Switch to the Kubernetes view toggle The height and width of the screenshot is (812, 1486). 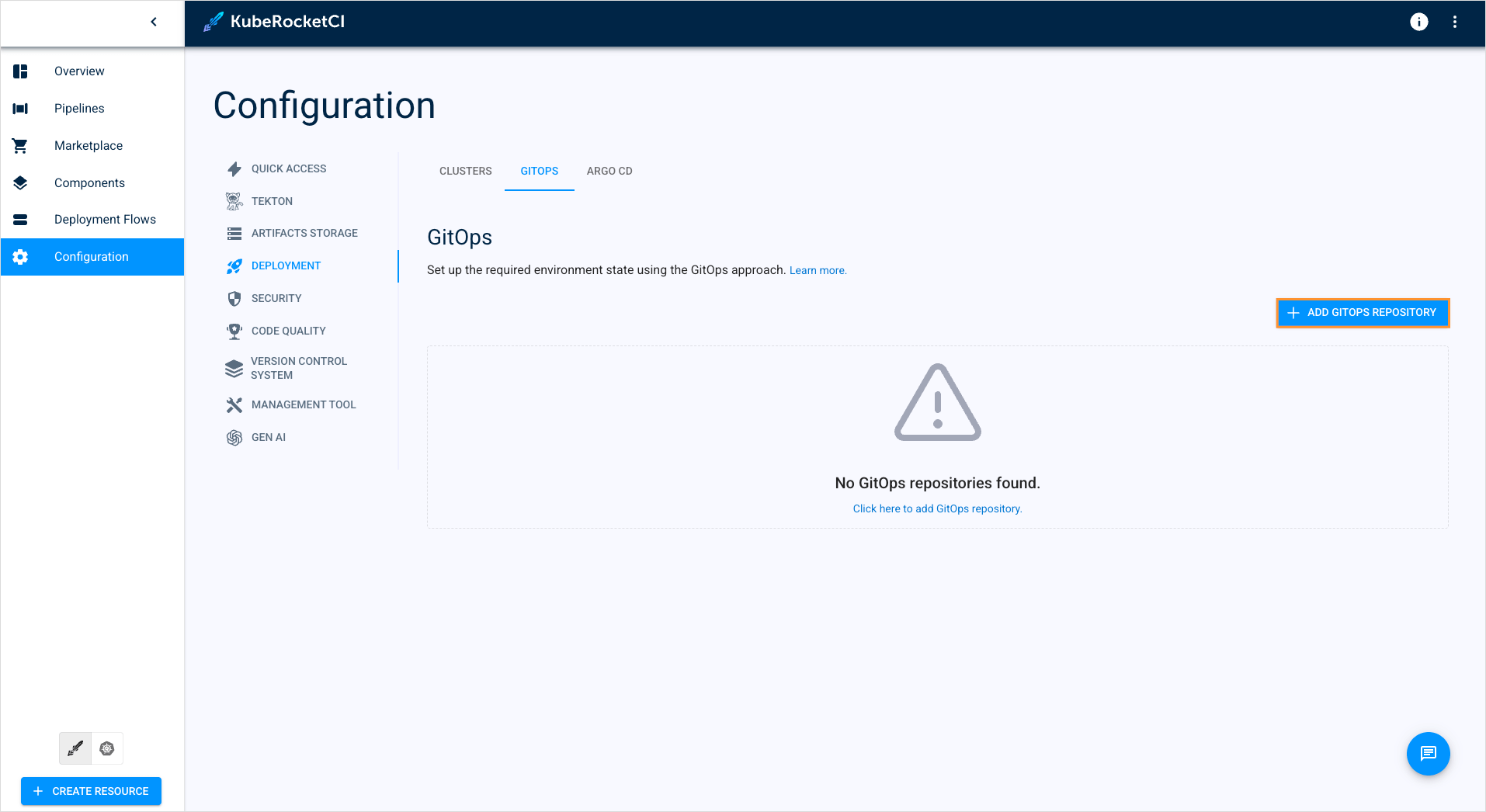click(107, 748)
